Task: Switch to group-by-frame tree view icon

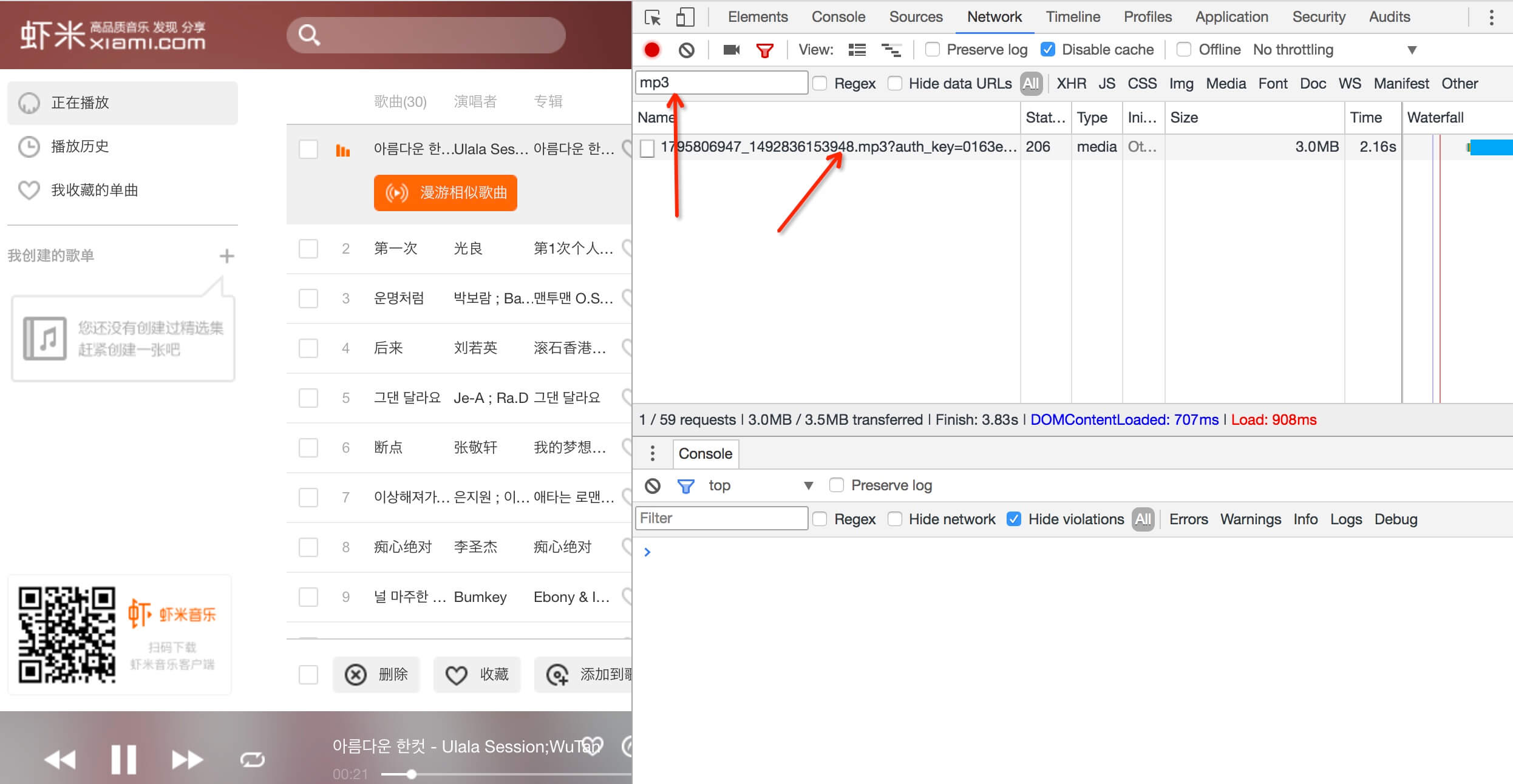Action: 891,50
